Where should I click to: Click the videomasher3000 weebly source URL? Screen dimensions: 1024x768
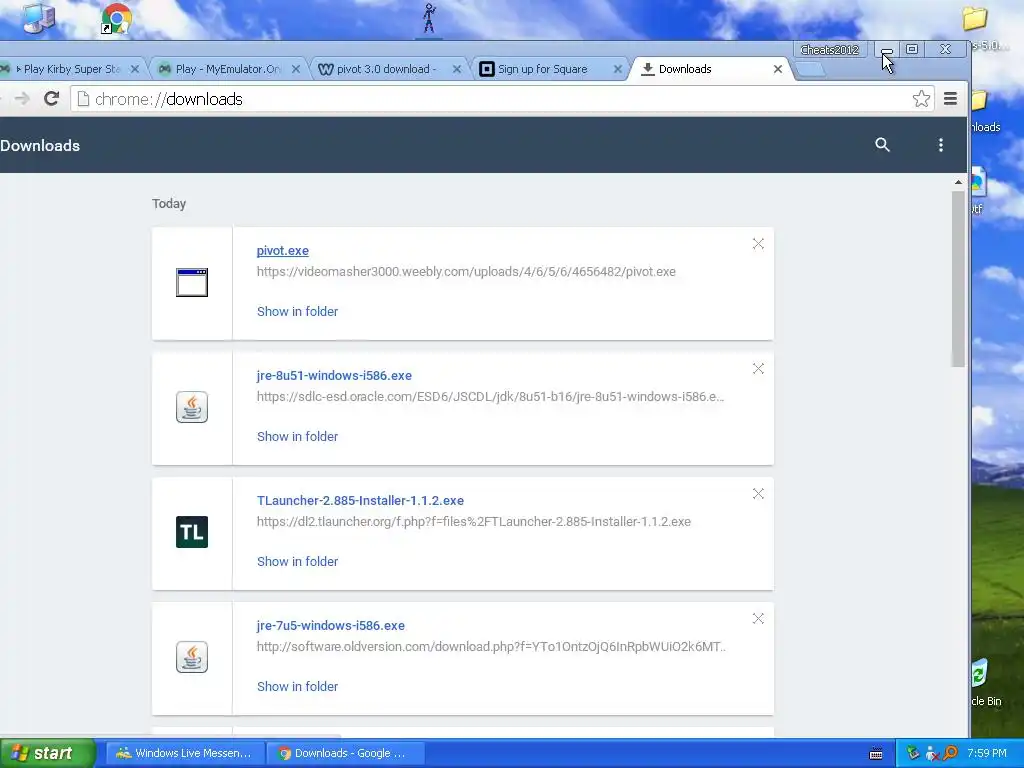(466, 272)
